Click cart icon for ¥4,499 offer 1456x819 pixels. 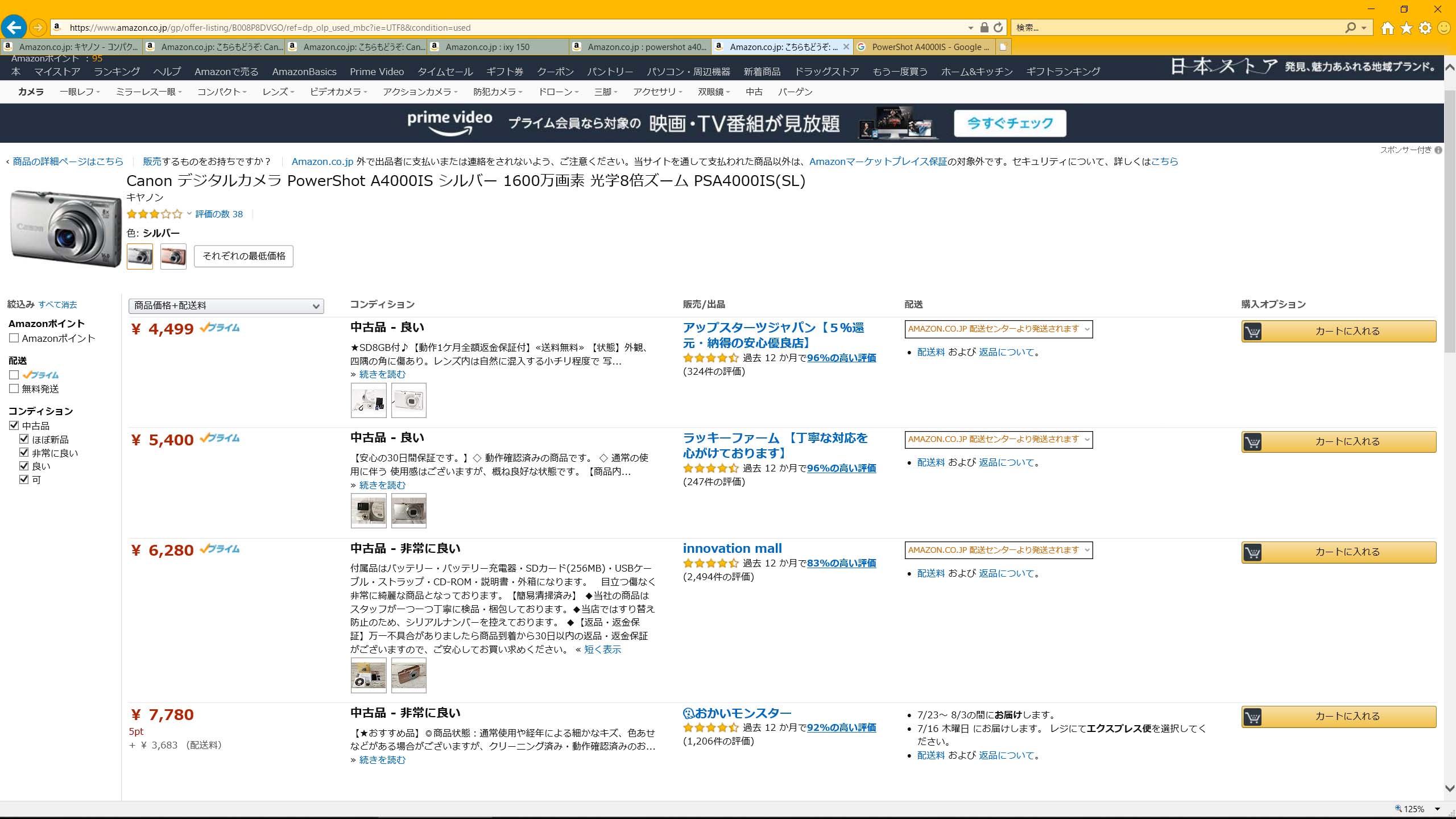click(1253, 332)
